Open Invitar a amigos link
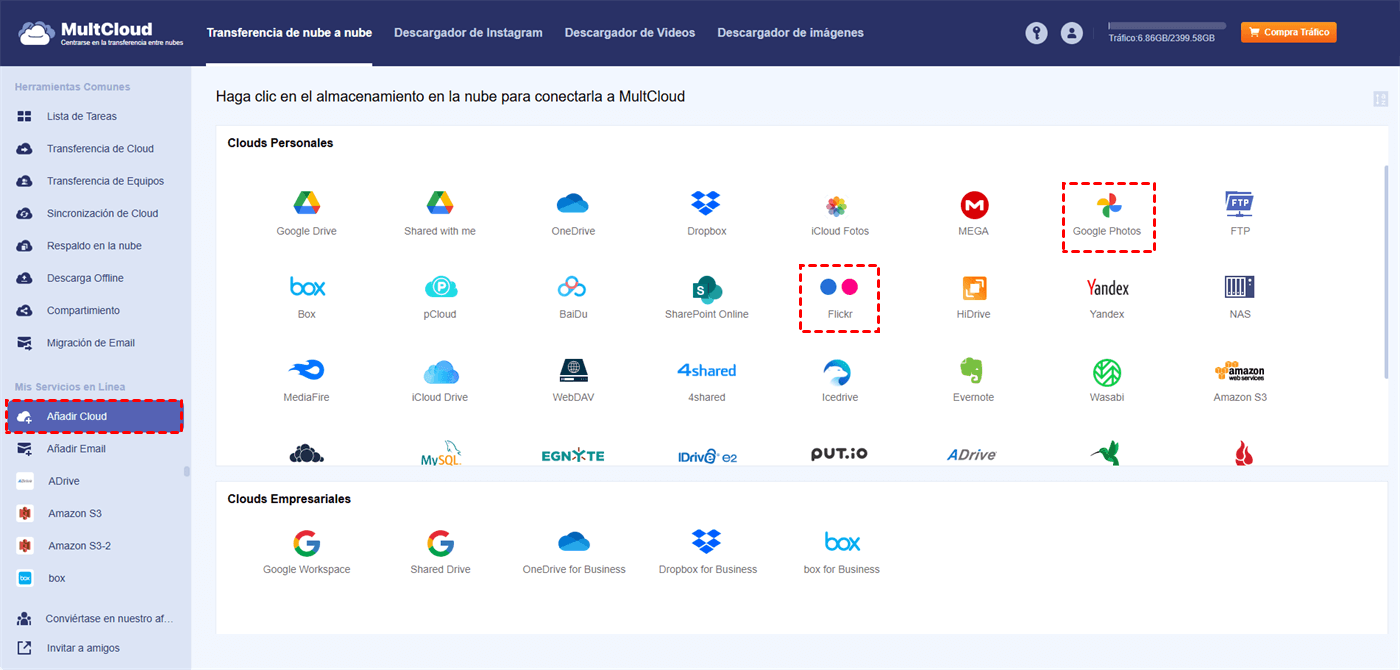Image resolution: width=1400 pixels, height=670 pixels. (82, 648)
